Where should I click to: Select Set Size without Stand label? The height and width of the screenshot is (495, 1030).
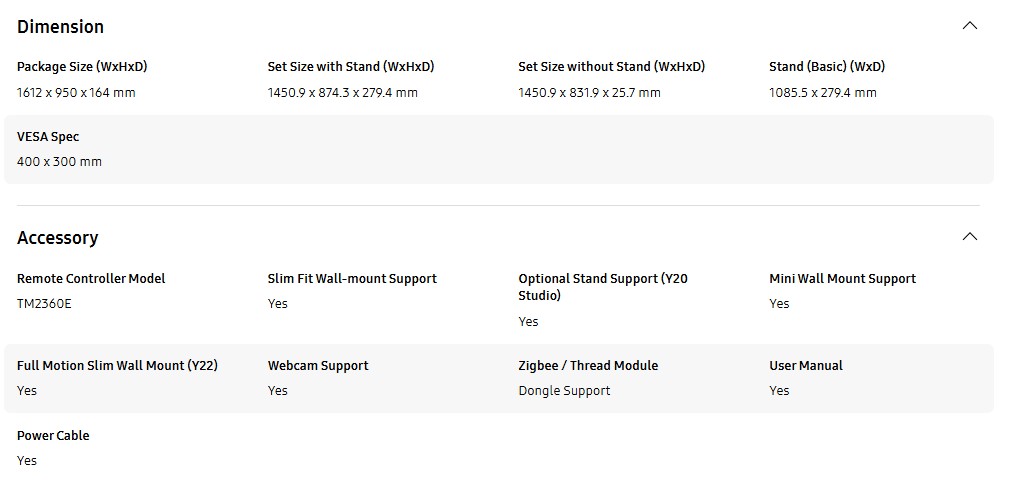click(612, 67)
